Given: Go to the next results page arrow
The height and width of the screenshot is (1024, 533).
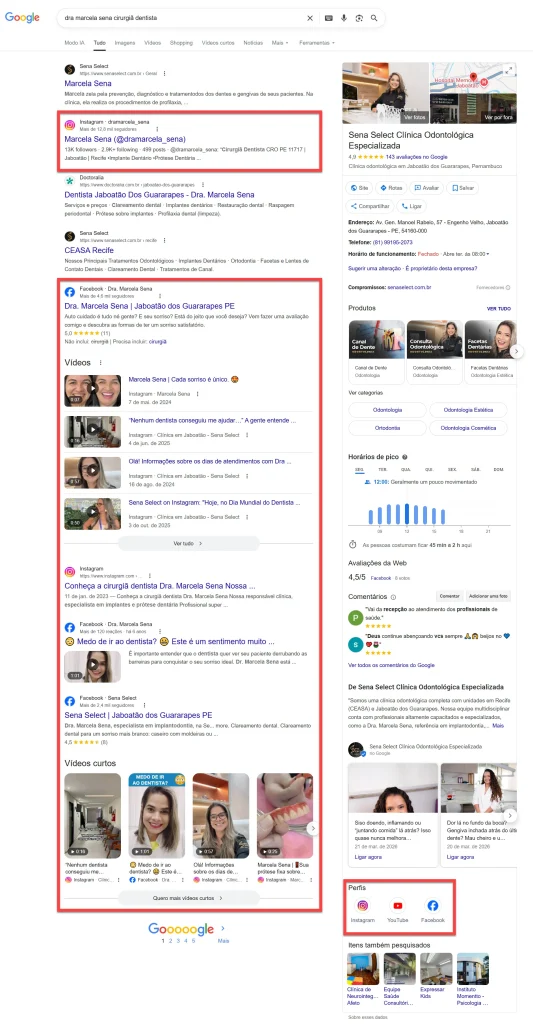Looking at the screenshot, I should point(223,928).
